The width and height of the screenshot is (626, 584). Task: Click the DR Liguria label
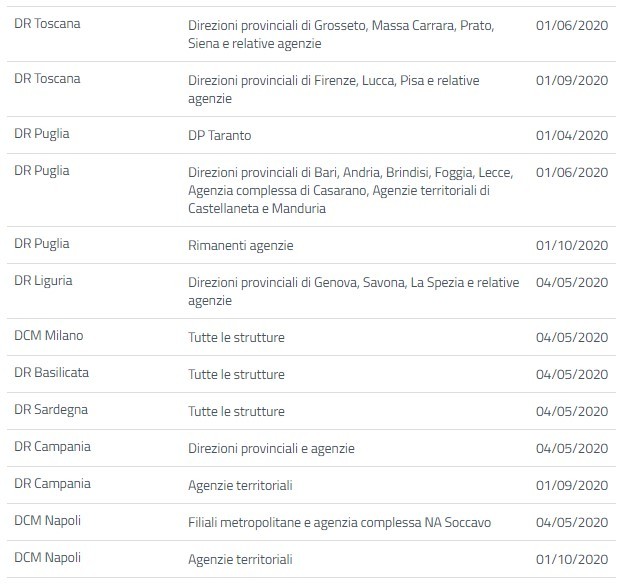click(x=44, y=282)
